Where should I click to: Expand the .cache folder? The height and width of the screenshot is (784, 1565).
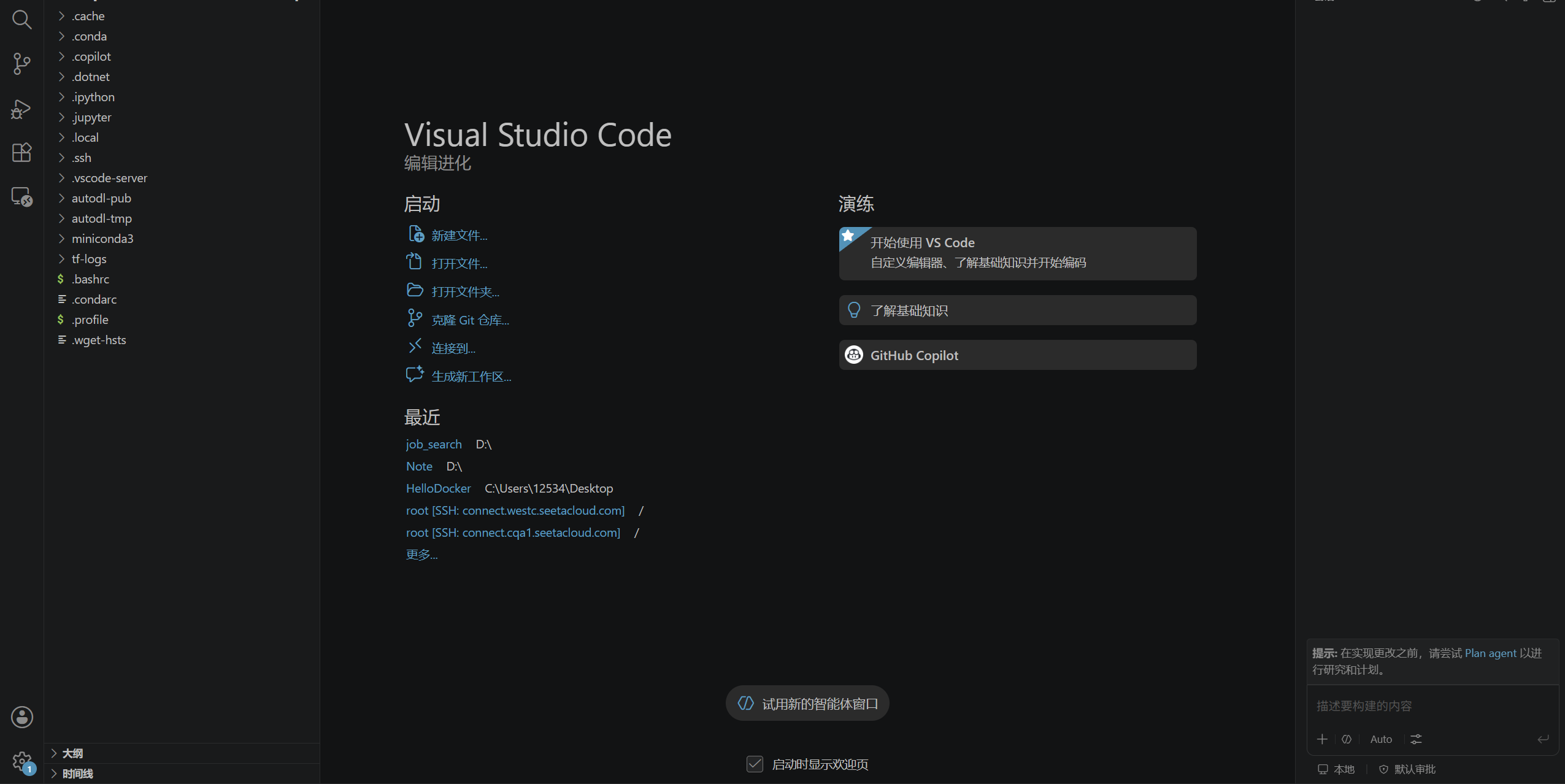point(182,16)
